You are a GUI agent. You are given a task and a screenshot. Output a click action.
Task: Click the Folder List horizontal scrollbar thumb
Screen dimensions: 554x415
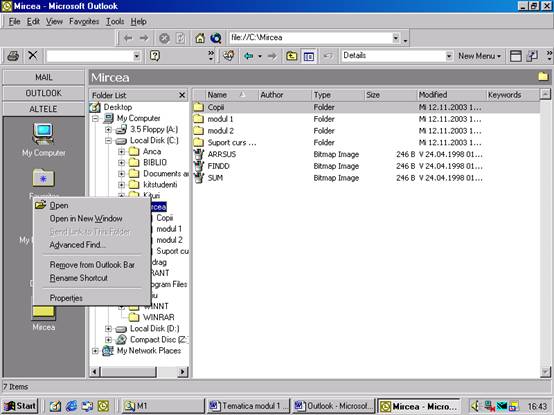(128, 372)
